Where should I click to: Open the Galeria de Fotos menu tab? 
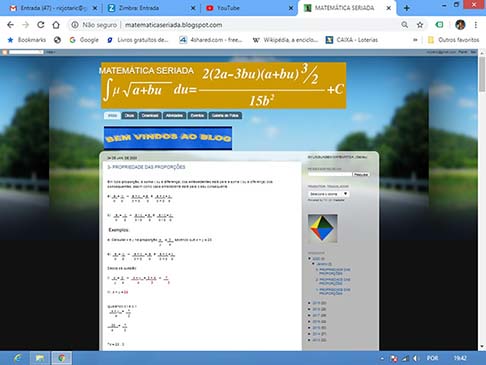point(225,116)
